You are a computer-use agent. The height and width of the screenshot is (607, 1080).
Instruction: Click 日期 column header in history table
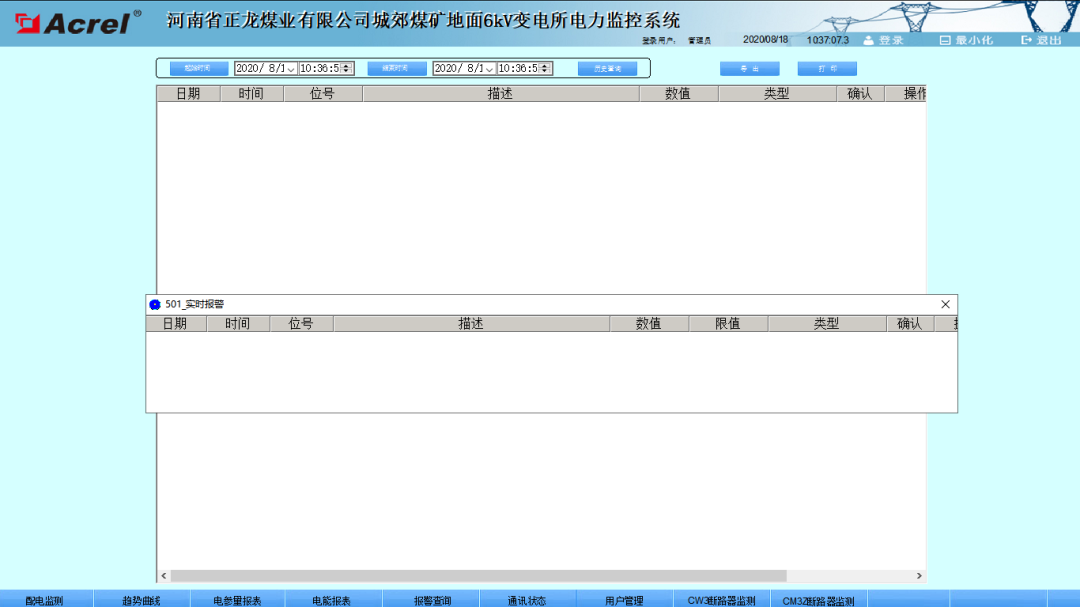click(x=189, y=94)
